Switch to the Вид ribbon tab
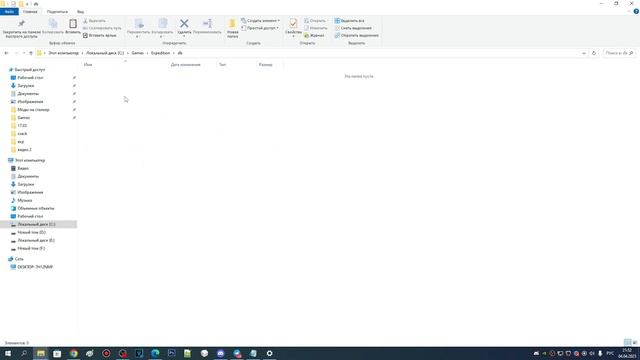Screen dimensions: 640x360 [80, 11]
